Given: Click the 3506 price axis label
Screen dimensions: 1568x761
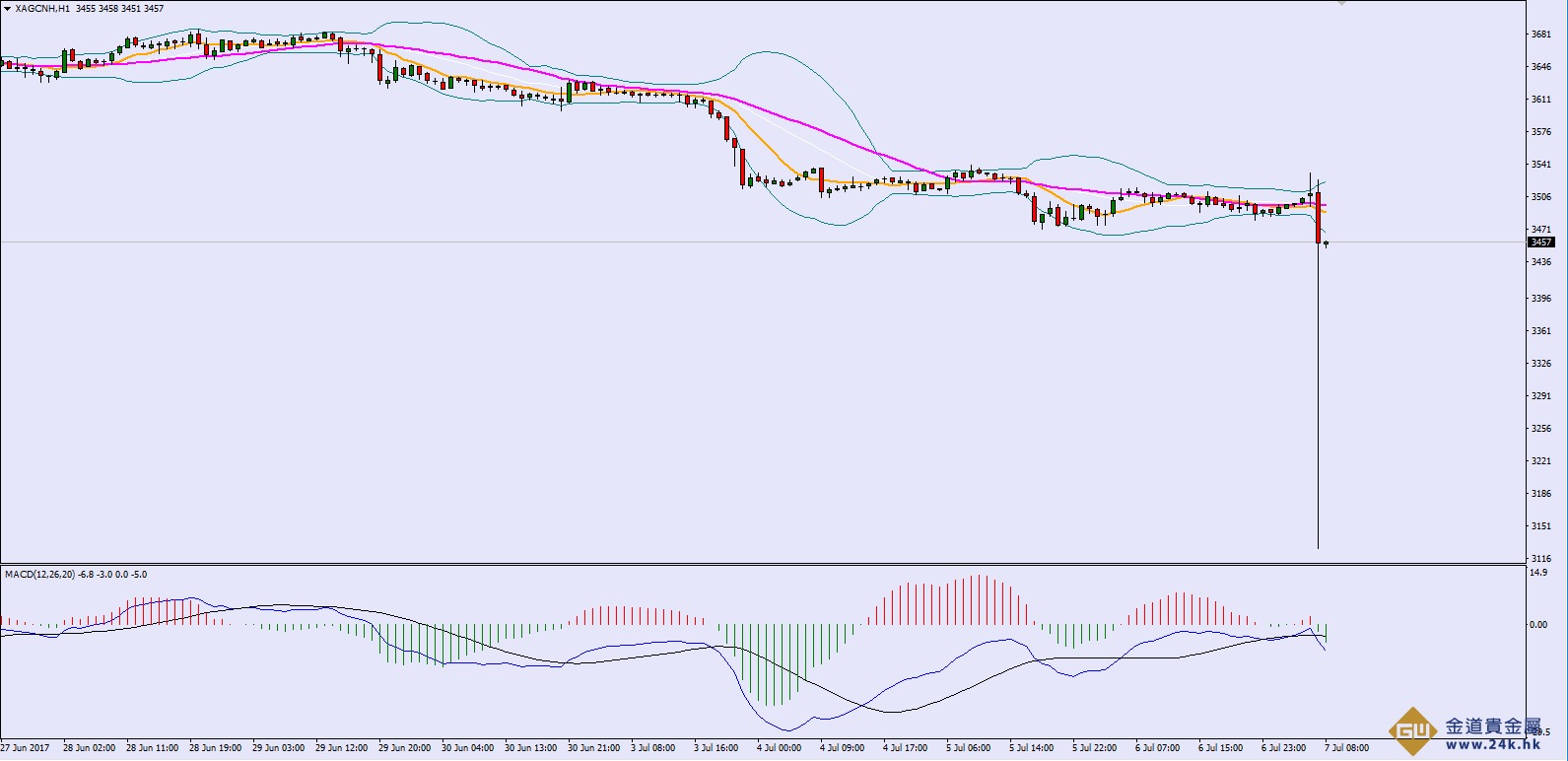Looking at the screenshot, I should [1540, 197].
